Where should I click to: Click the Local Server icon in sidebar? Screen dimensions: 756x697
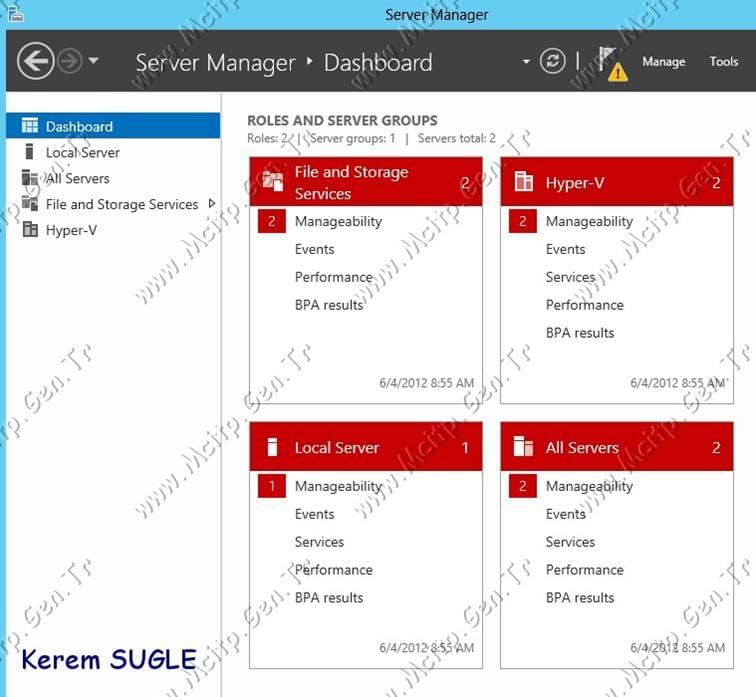point(29,152)
